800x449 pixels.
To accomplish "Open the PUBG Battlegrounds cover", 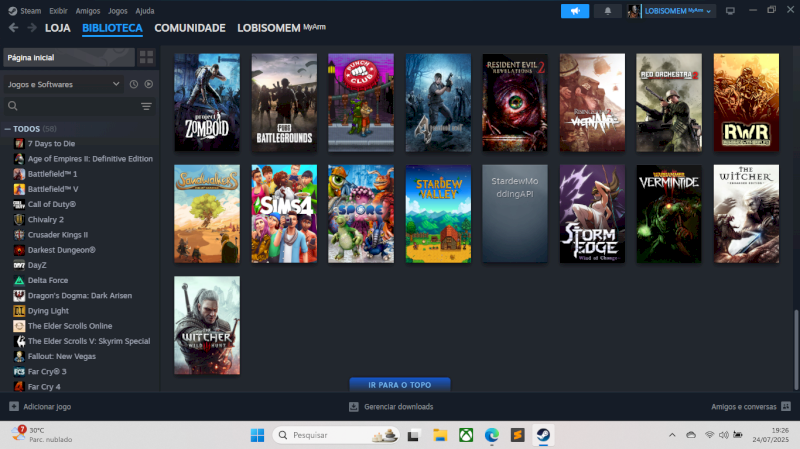I will click(284, 102).
